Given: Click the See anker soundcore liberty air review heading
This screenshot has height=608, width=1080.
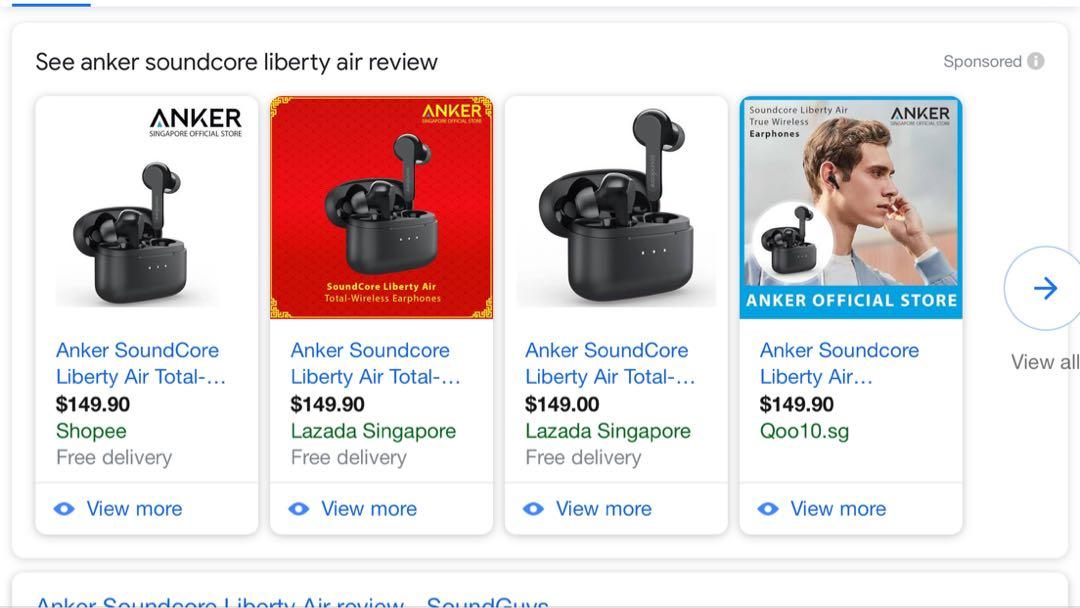Looking at the screenshot, I should [237, 61].
